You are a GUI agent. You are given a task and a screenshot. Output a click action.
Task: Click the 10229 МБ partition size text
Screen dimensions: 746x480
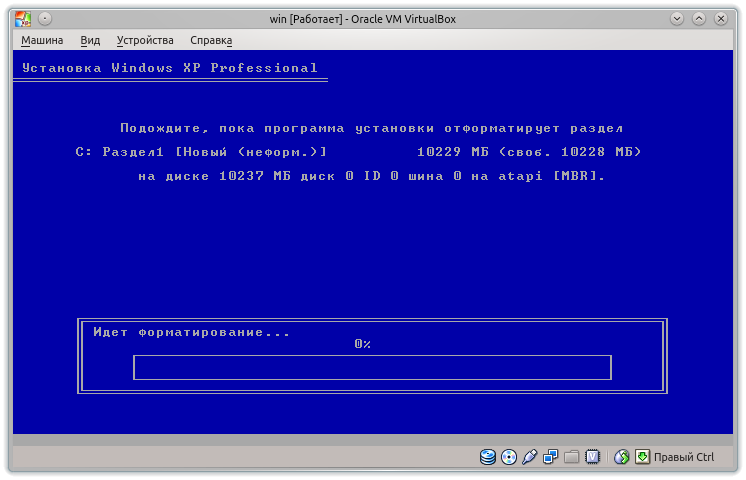453,152
